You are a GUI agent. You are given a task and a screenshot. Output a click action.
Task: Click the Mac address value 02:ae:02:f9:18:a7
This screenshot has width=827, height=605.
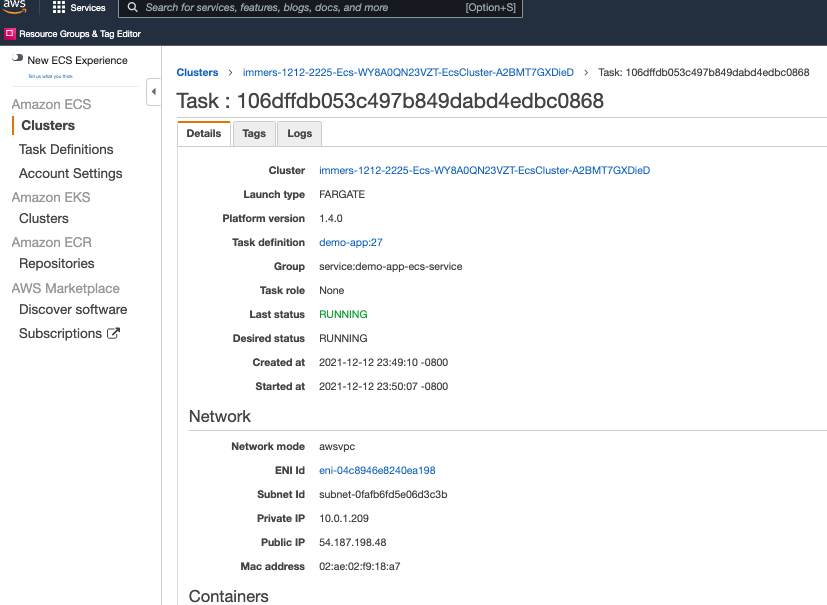point(360,566)
